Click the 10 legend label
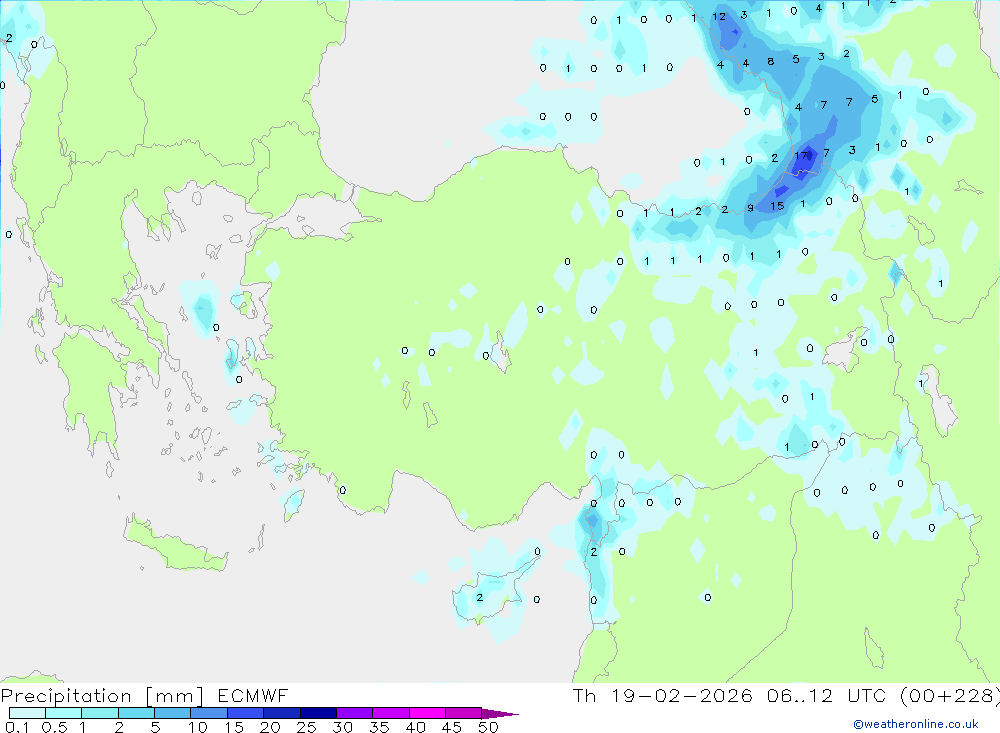The height and width of the screenshot is (733, 1000). click(x=198, y=727)
